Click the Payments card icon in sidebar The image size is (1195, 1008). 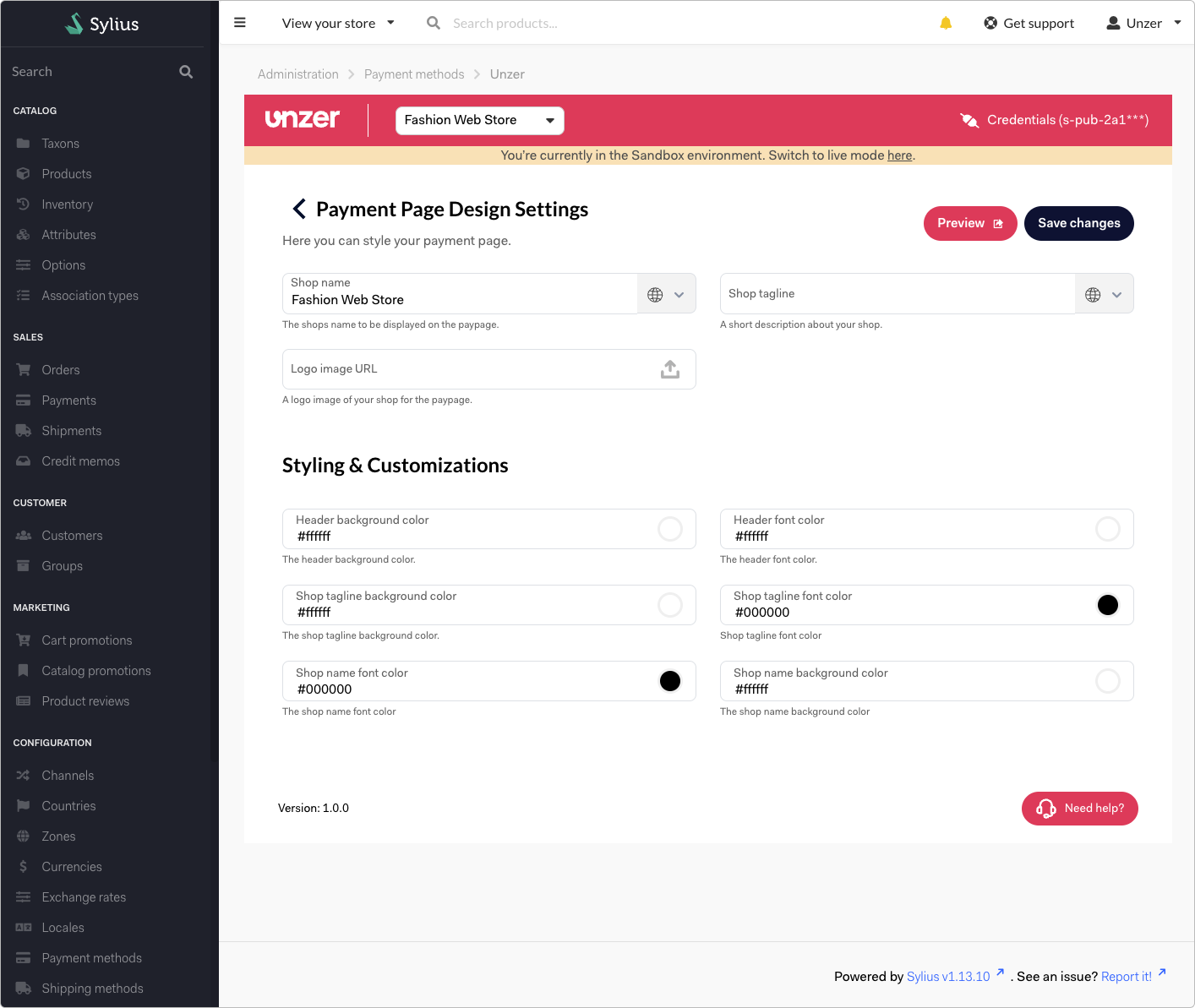24,400
